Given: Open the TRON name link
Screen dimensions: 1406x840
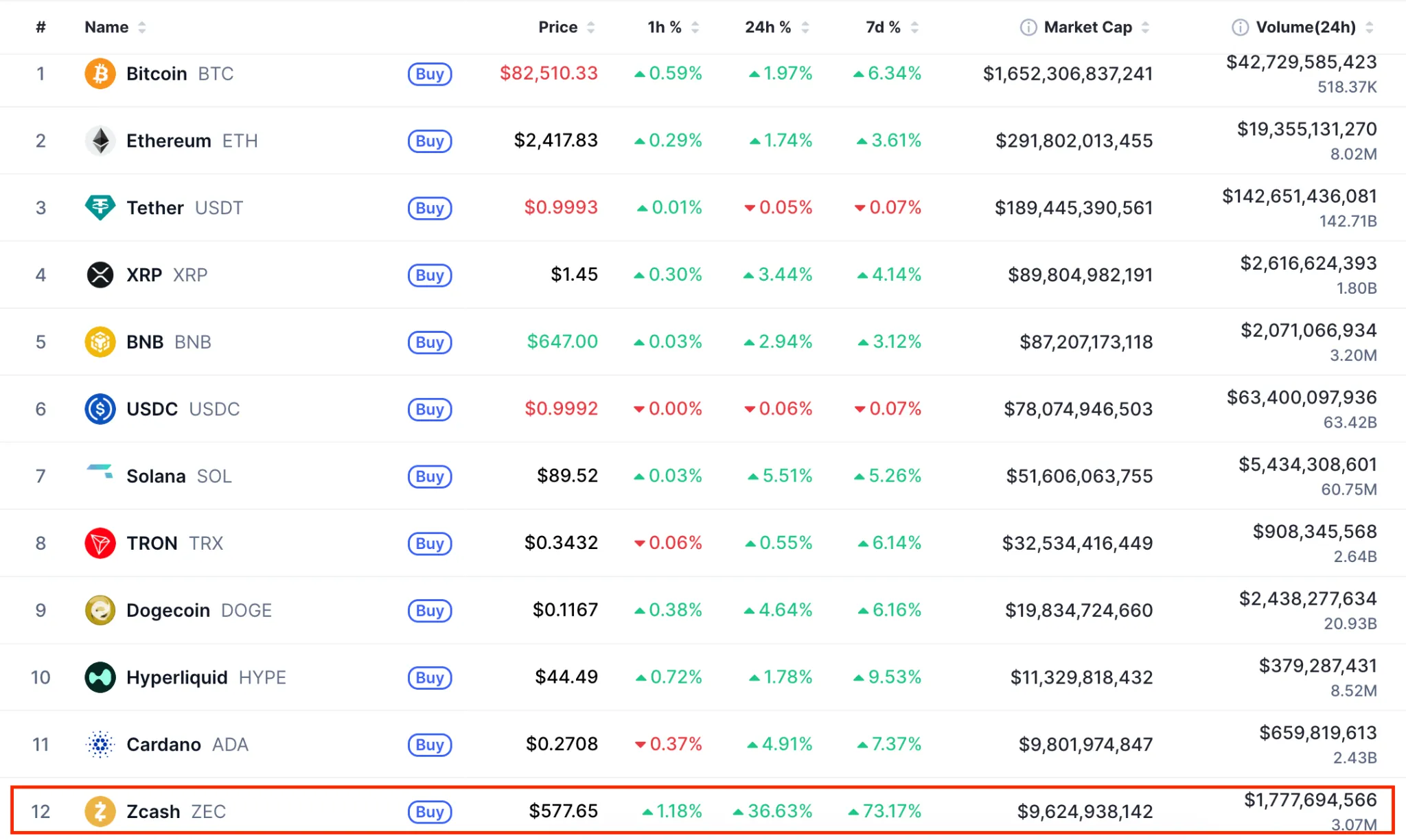Looking at the screenshot, I should point(152,544).
